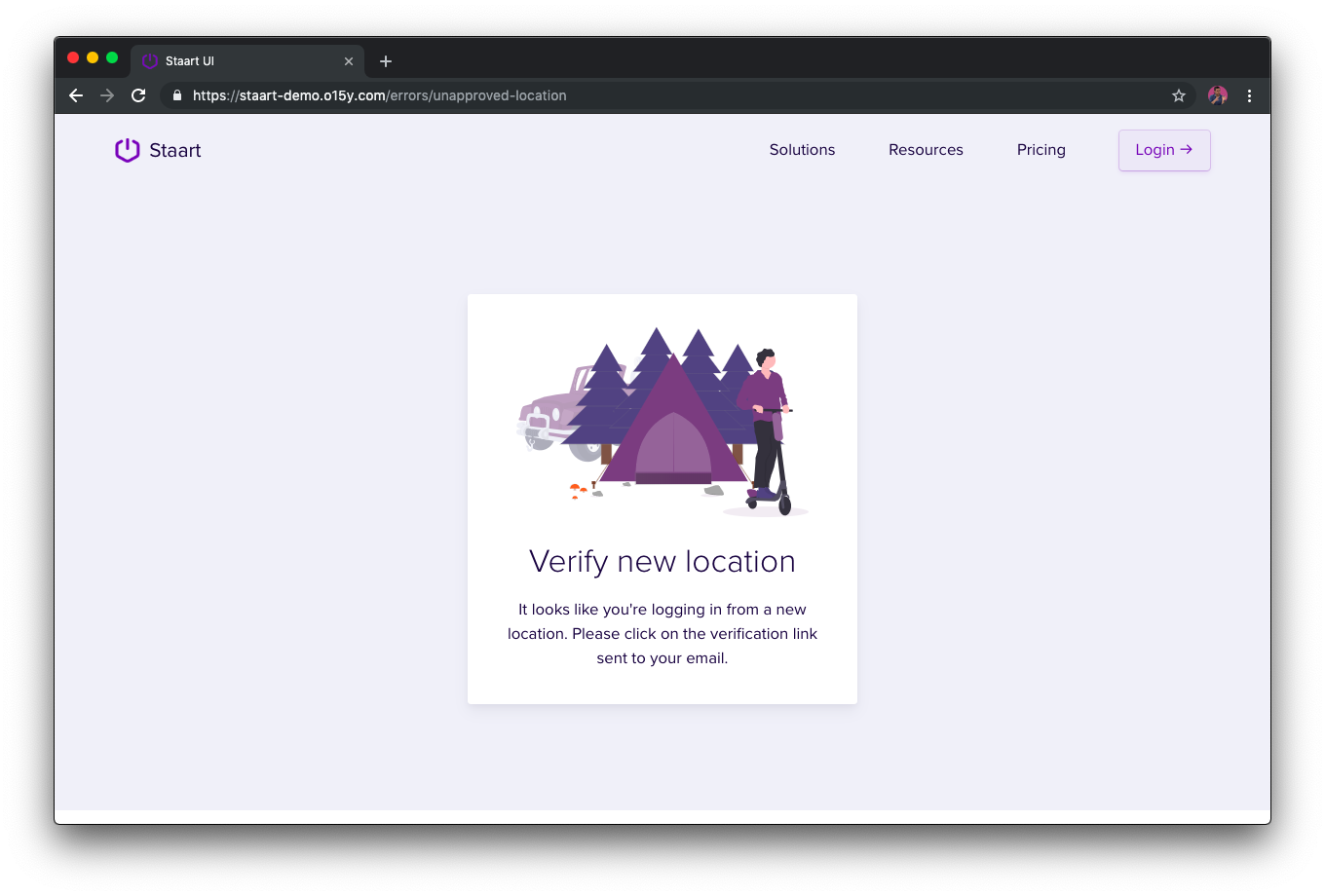Open the Solutions menu item
Screen dimensions: 1325x896
click(802, 150)
